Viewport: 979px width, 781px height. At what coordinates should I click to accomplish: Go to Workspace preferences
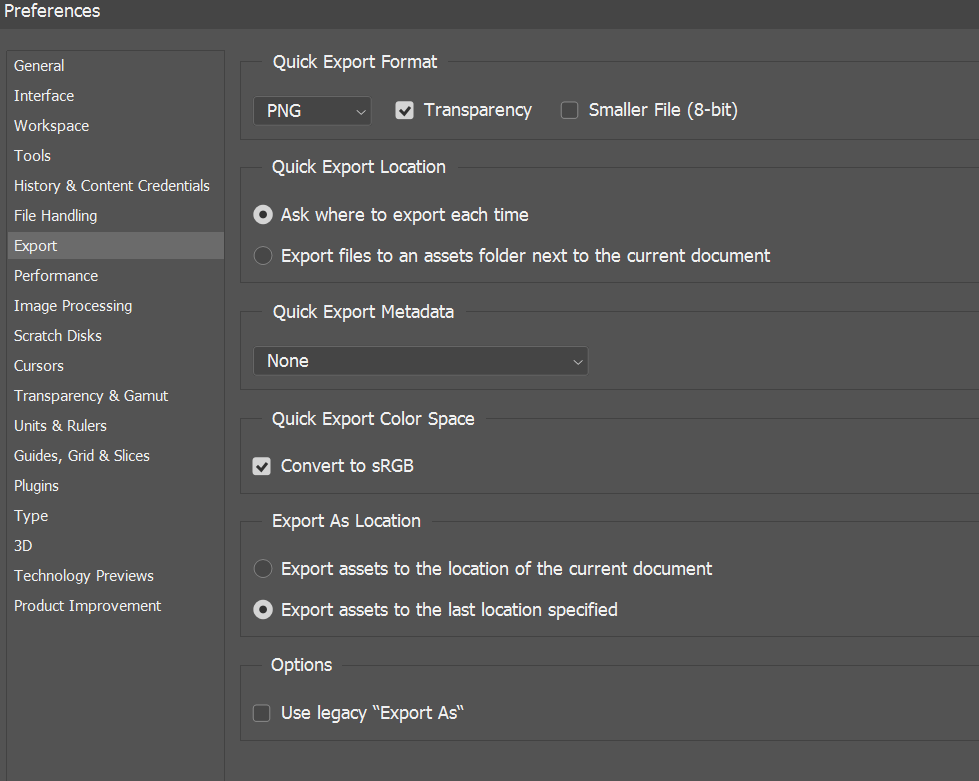(51, 126)
